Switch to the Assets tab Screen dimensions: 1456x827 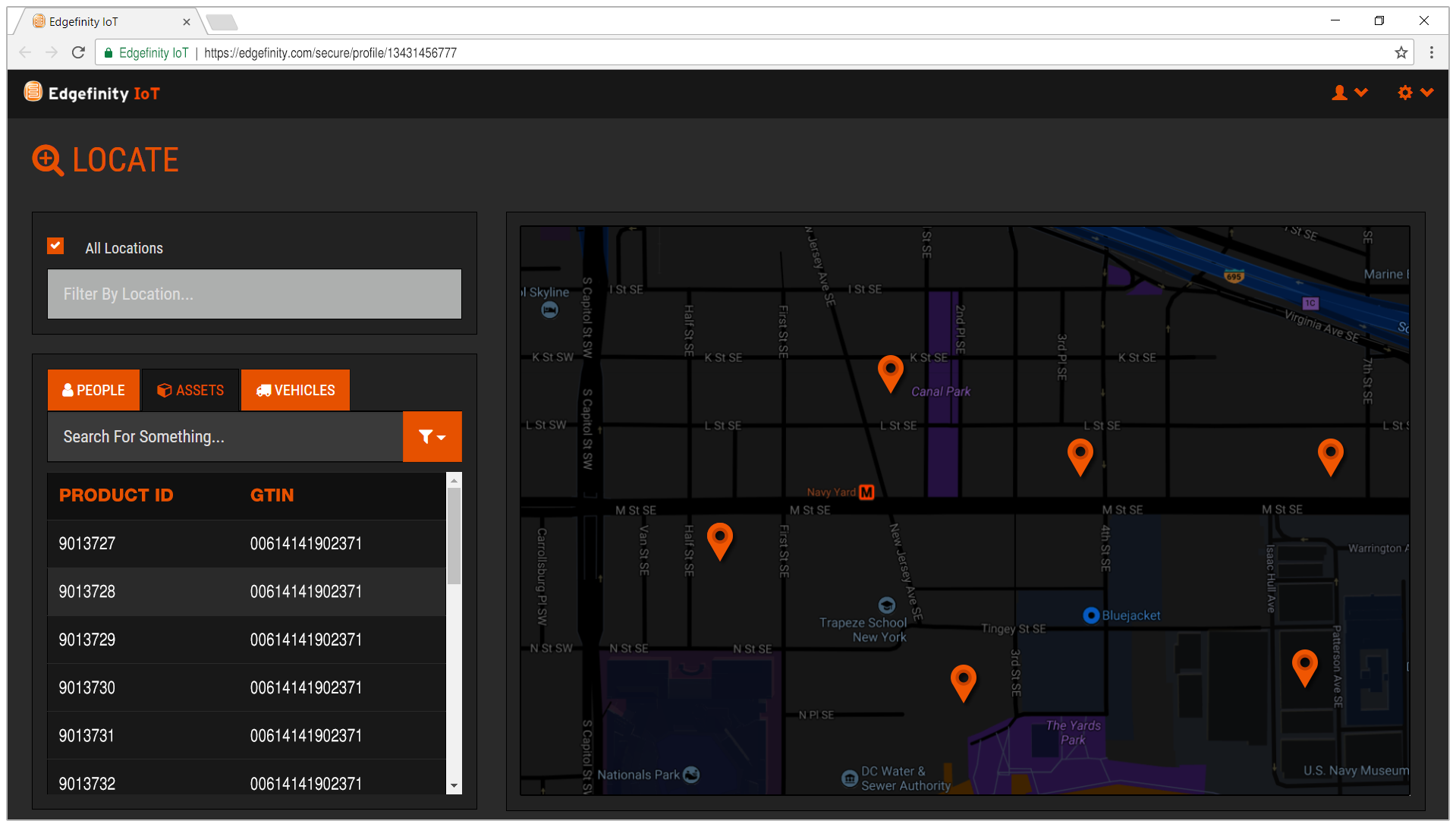(x=190, y=390)
